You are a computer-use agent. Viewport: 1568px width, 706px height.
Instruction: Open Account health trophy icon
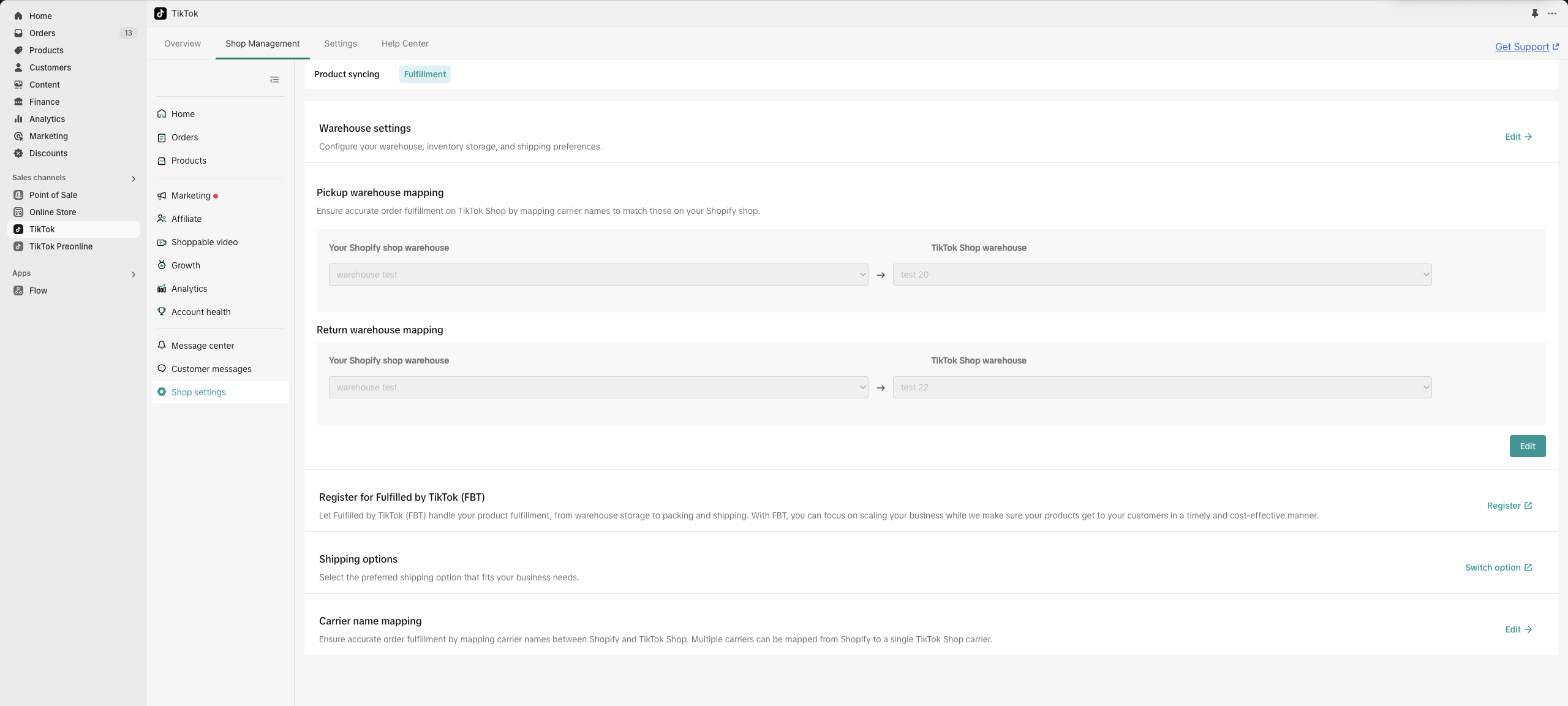point(162,311)
